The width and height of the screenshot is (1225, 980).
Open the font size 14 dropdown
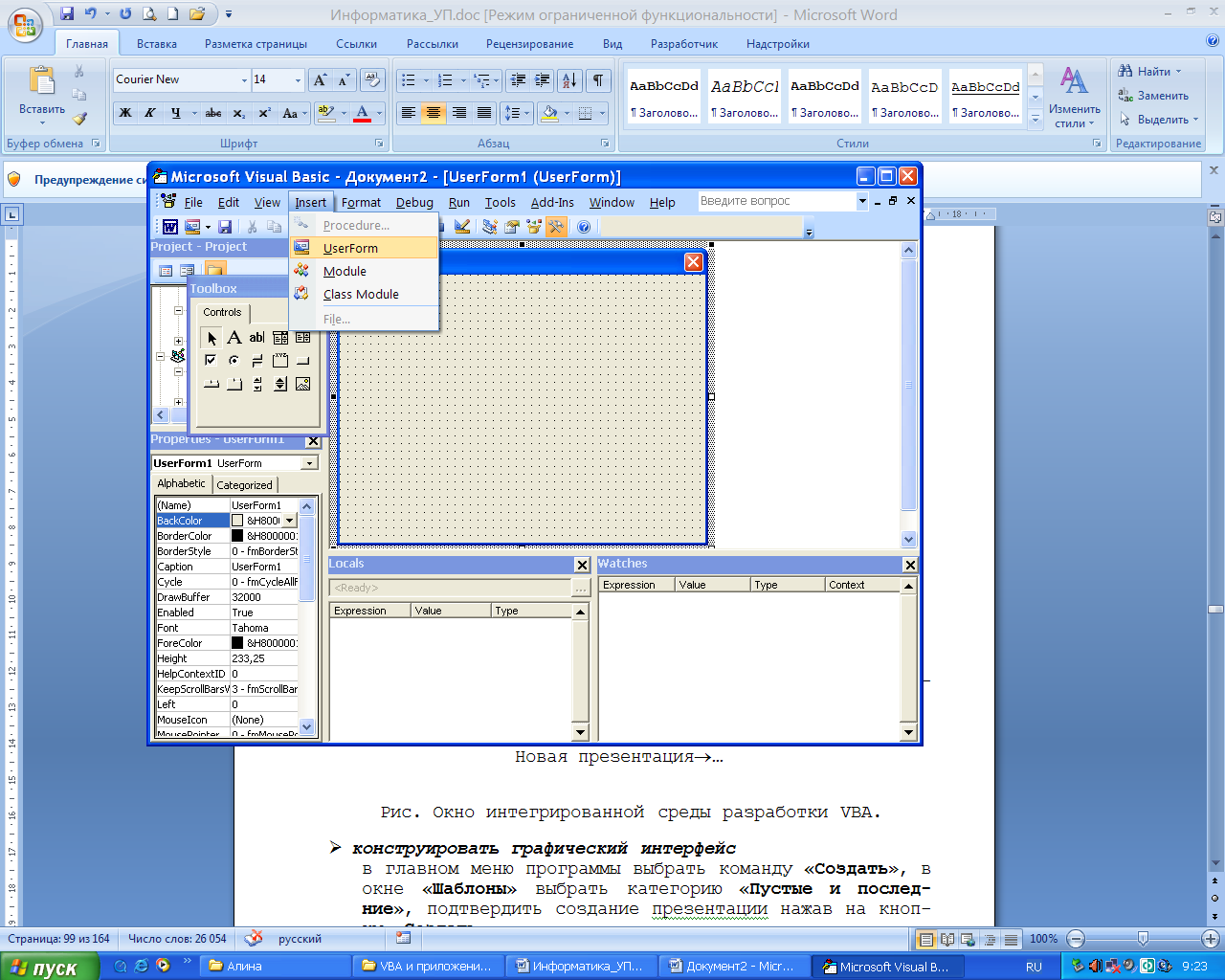tap(298, 80)
